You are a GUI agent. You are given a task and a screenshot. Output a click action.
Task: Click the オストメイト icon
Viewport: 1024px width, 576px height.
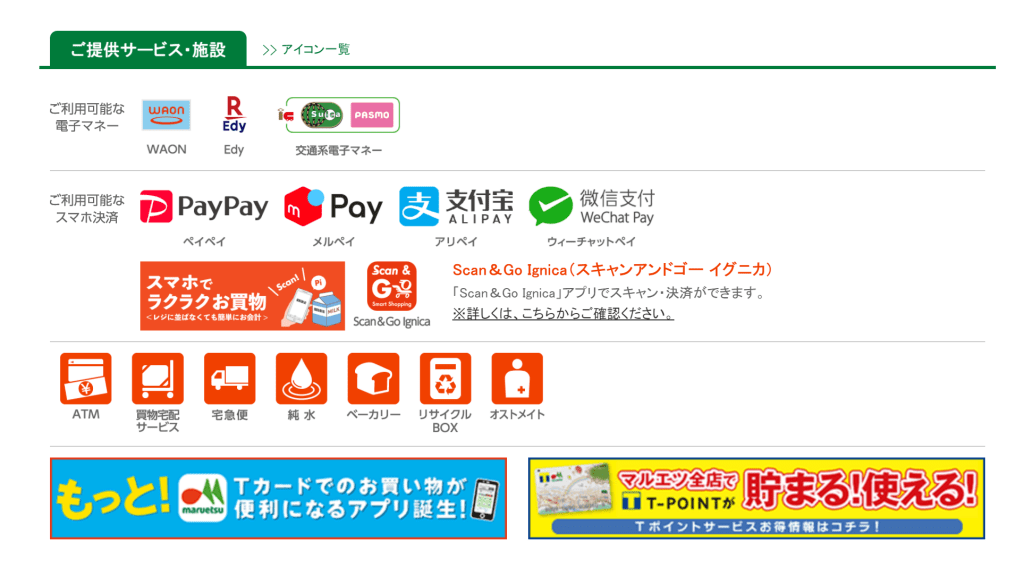click(x=517, y=379)
